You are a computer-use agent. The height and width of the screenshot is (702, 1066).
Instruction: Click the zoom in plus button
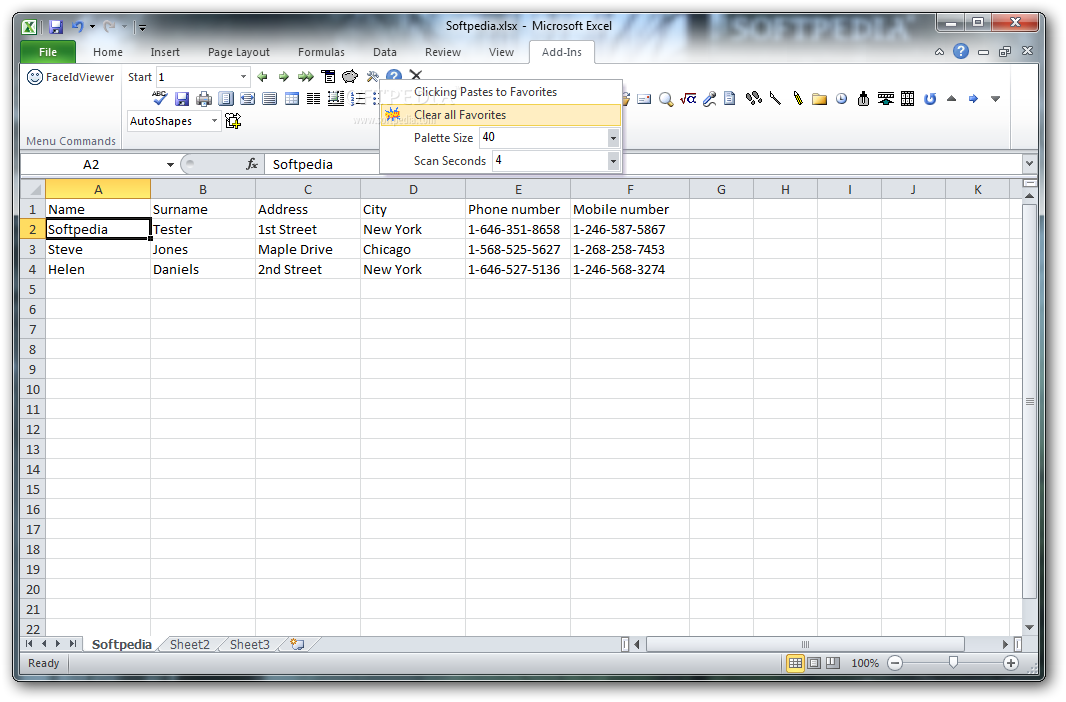(x=1011, y=663)
